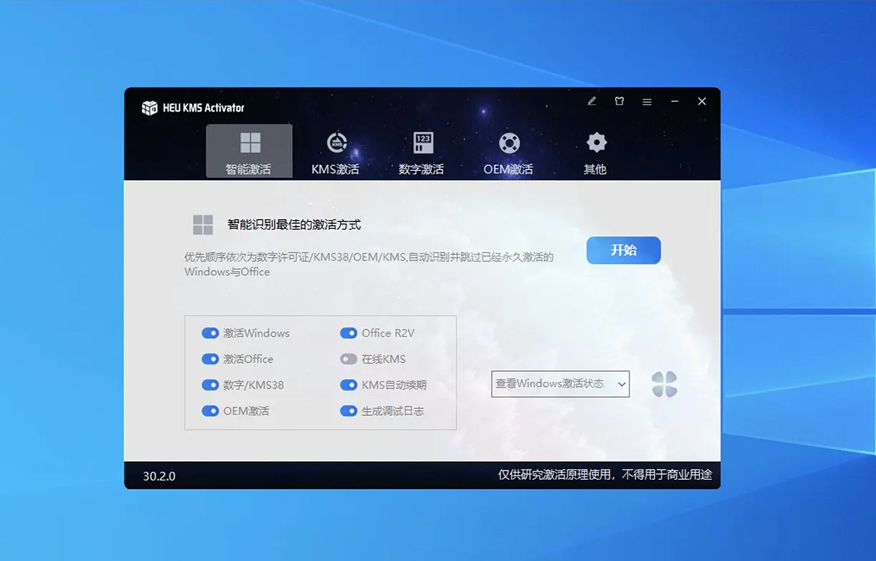Open the pencil edit icon in title bar
Image resolution: width=876 pixels, height=561 pixels.
click(592, 101)
